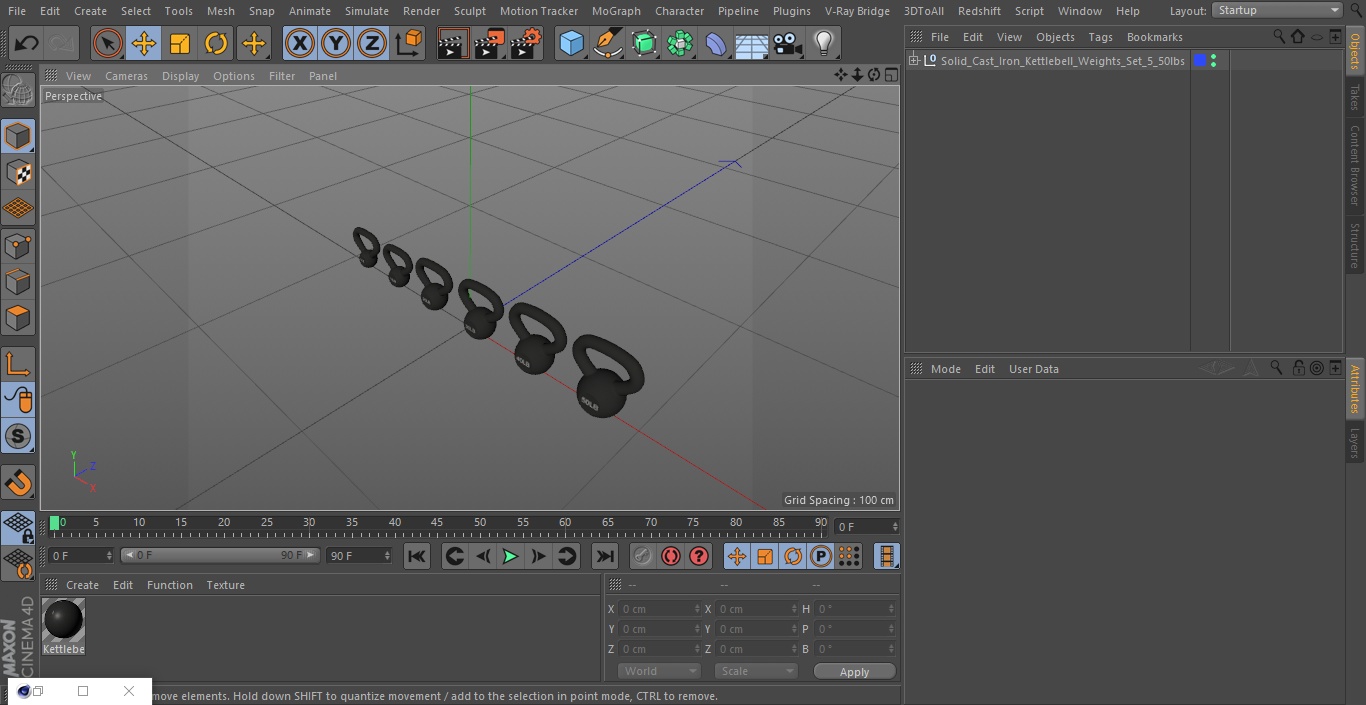Toggle the viewport layout icon
The width and height of the screenshot is (1366, 705).
click(x=890, y=75)
